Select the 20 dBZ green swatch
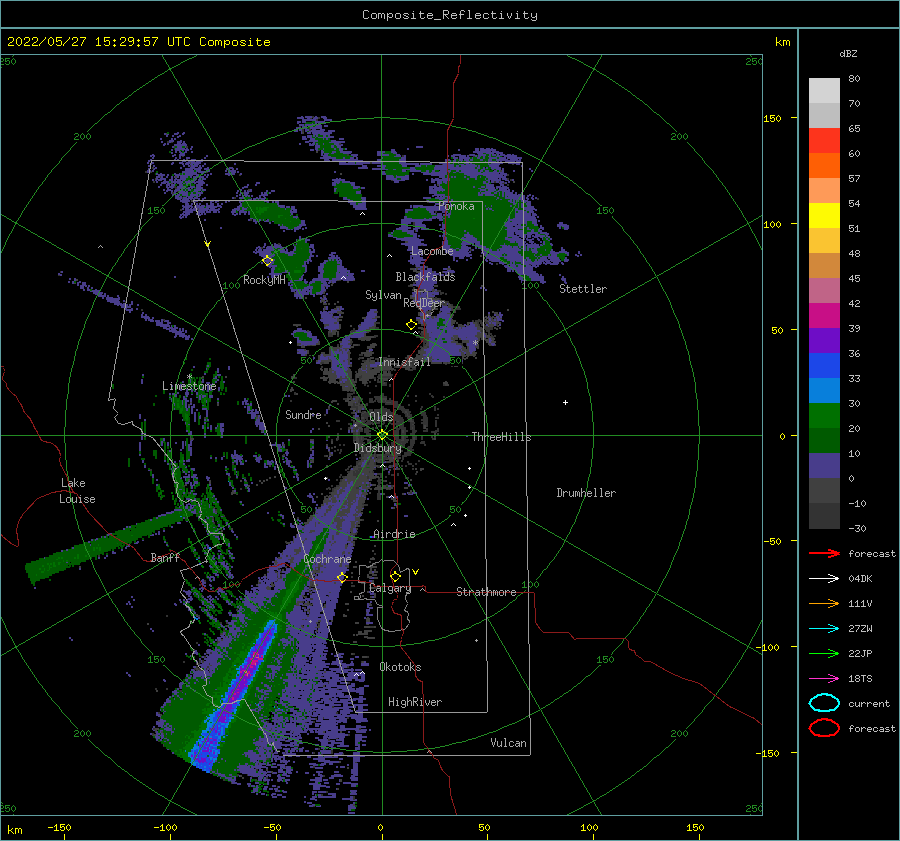 click(x=824, y=416)
